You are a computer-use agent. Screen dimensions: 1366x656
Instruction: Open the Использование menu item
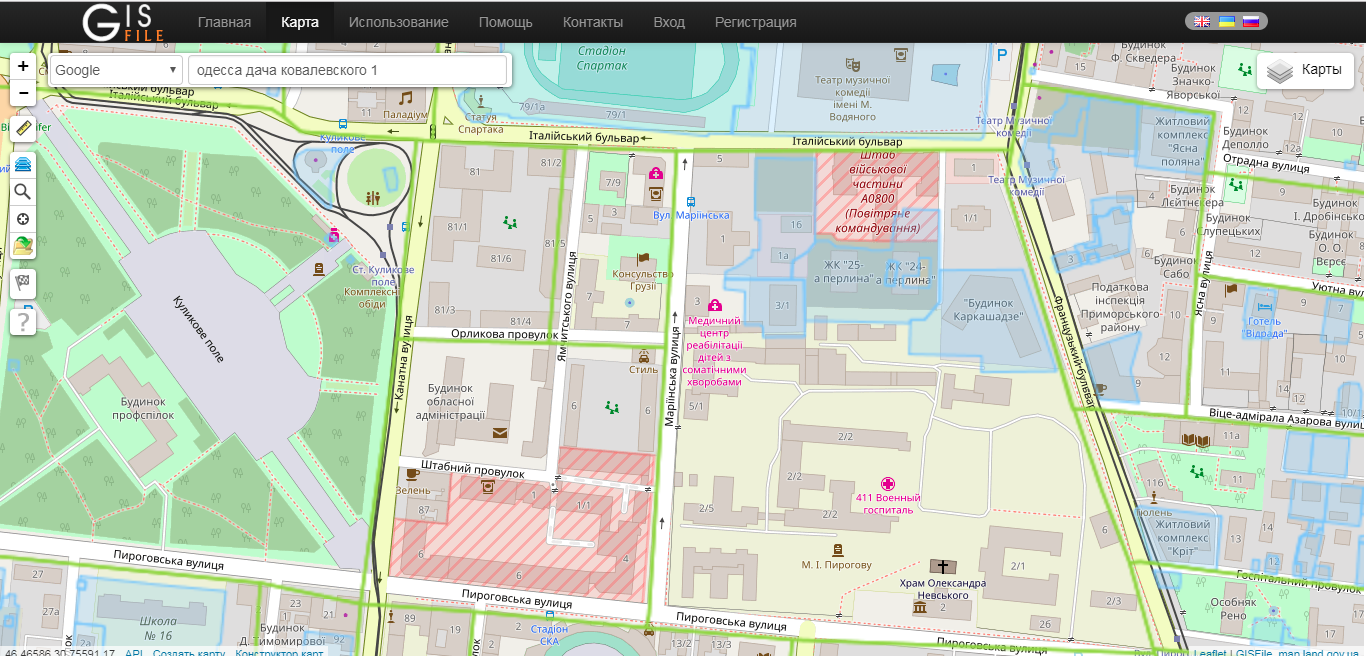398,22
